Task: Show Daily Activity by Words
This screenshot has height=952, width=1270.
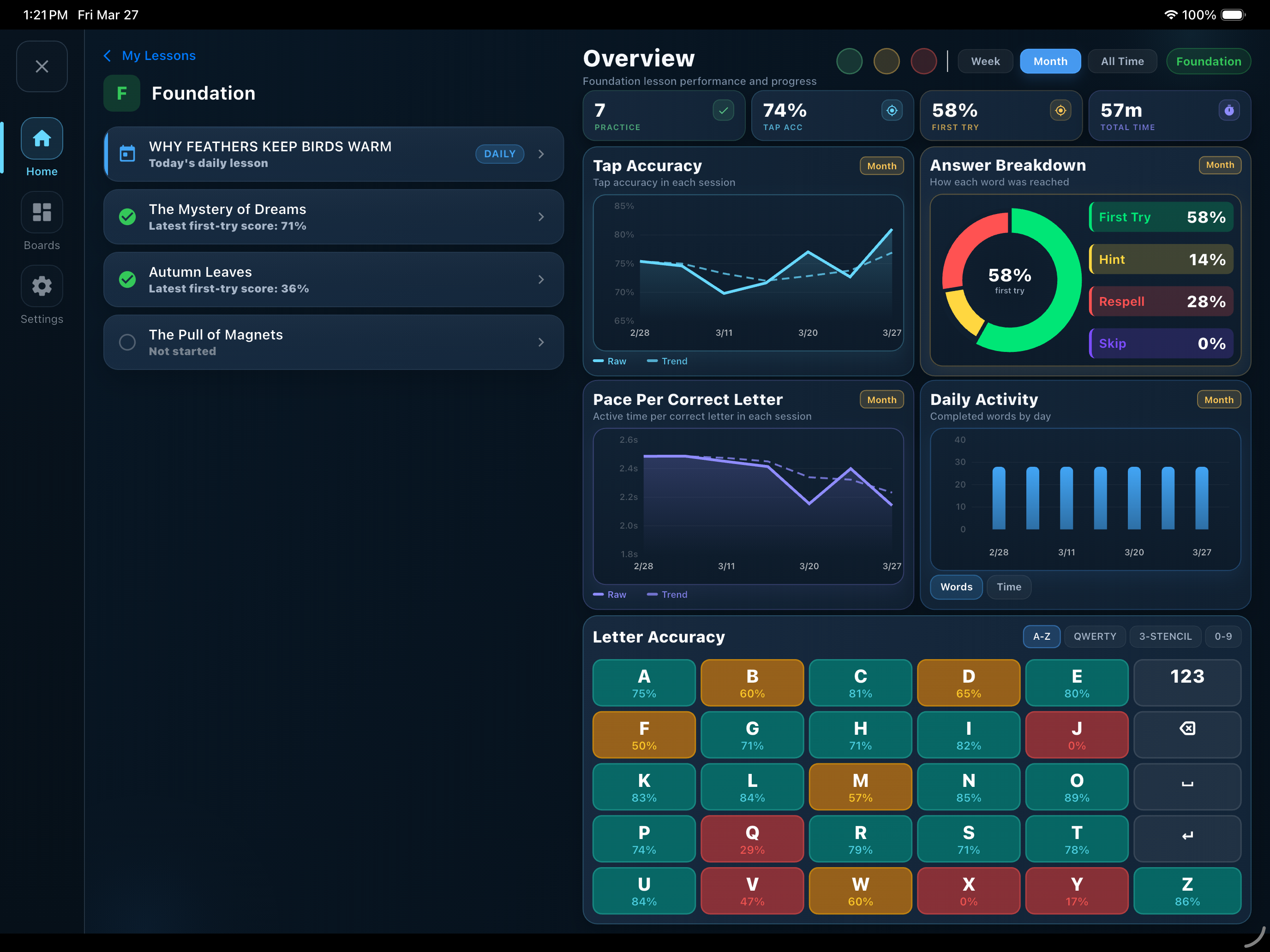Action: (956, 587)
